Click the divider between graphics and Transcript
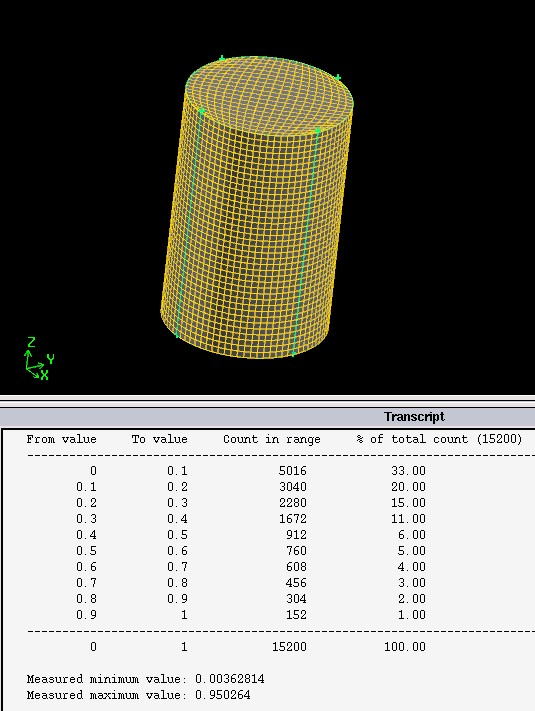 pos(268,399)
